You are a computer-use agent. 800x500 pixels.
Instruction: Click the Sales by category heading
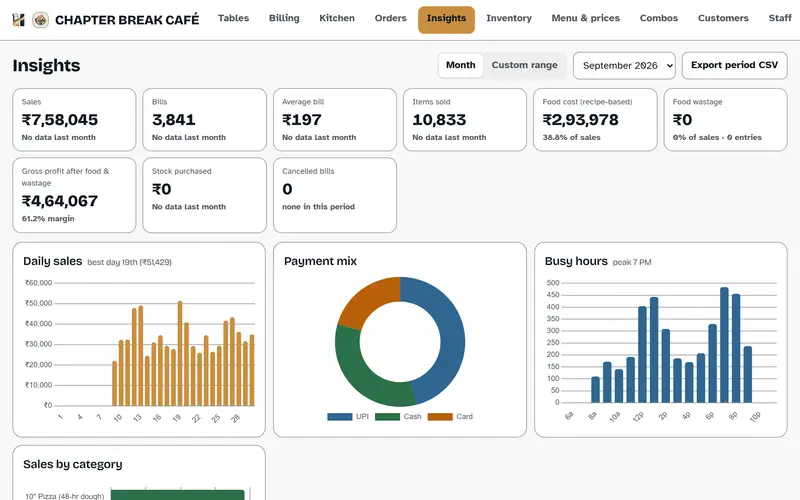coord(73,464)
